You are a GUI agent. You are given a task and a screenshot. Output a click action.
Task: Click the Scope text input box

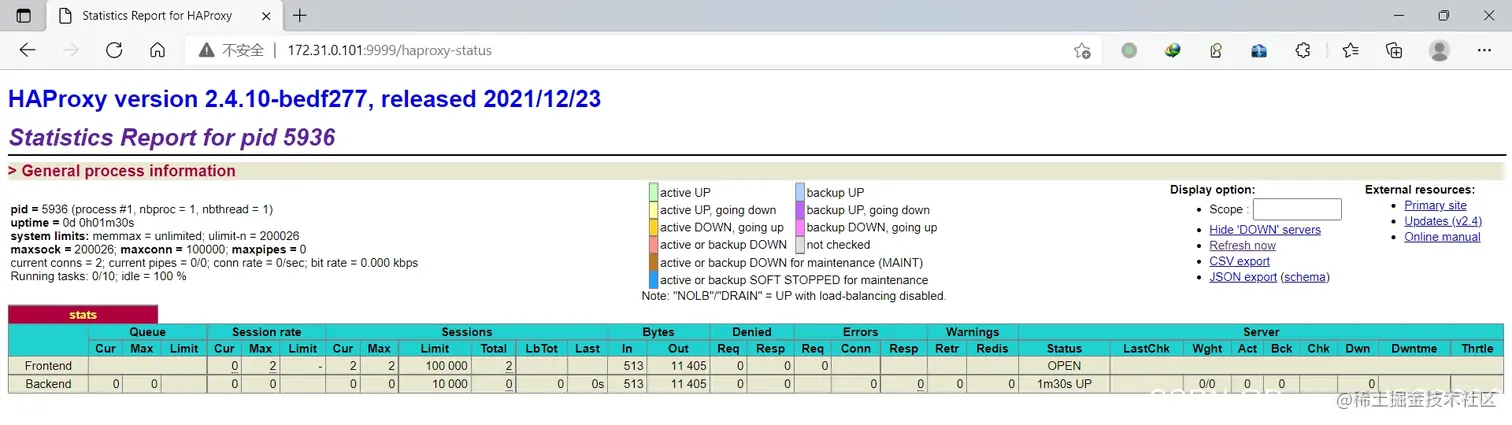tap(1296, 209)
